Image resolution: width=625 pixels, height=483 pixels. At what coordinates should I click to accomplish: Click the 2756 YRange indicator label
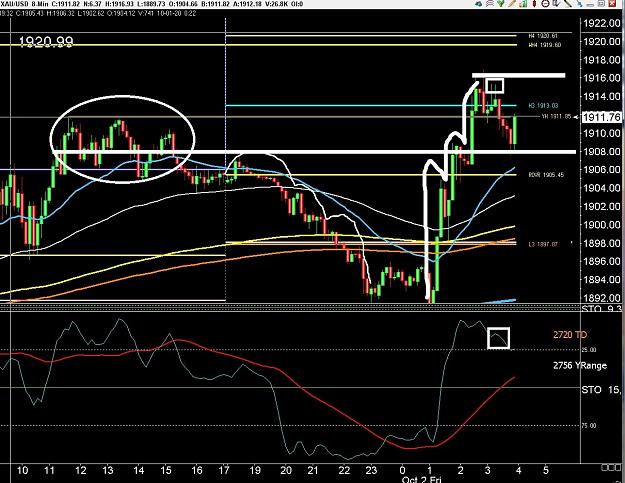pyautogui.click(x=580, y=365)
